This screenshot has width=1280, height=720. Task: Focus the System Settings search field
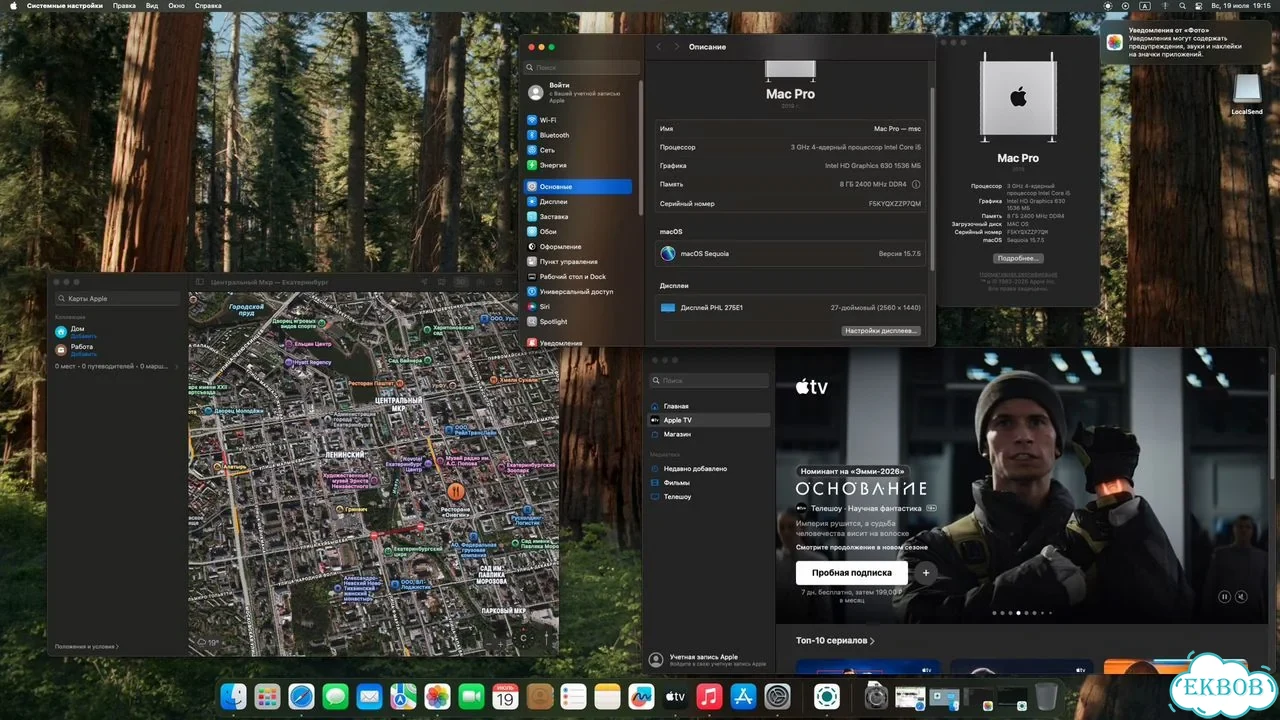(x=583, y=67)
